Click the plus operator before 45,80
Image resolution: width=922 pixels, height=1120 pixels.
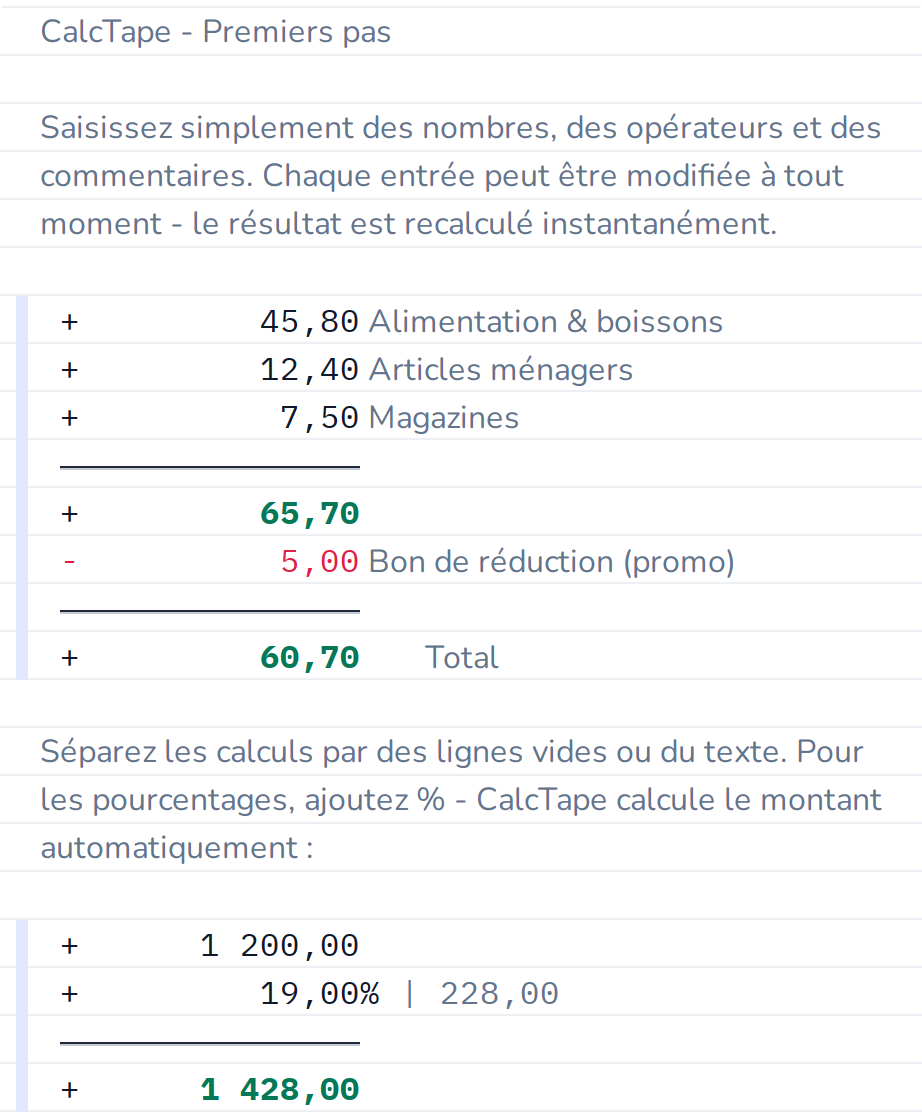coord(69,322)
